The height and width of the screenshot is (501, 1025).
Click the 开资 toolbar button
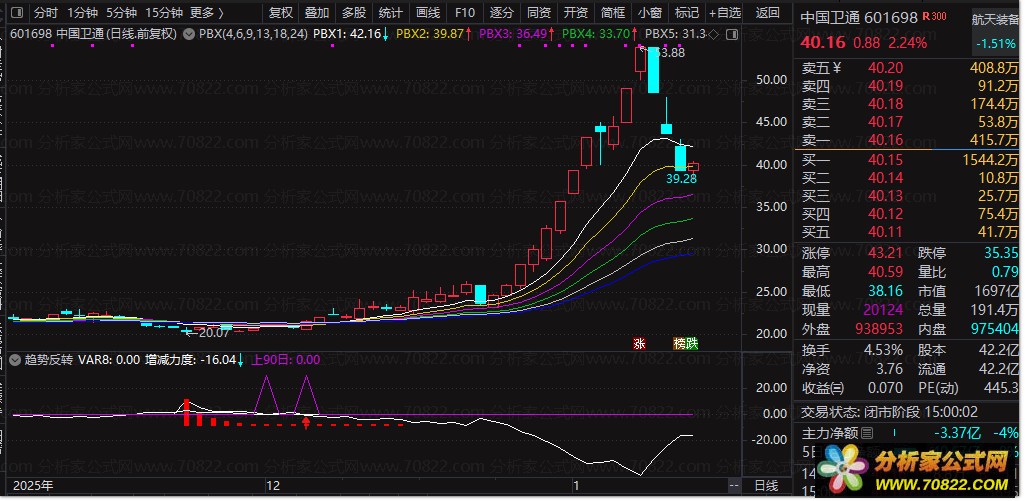pos(576,12)
